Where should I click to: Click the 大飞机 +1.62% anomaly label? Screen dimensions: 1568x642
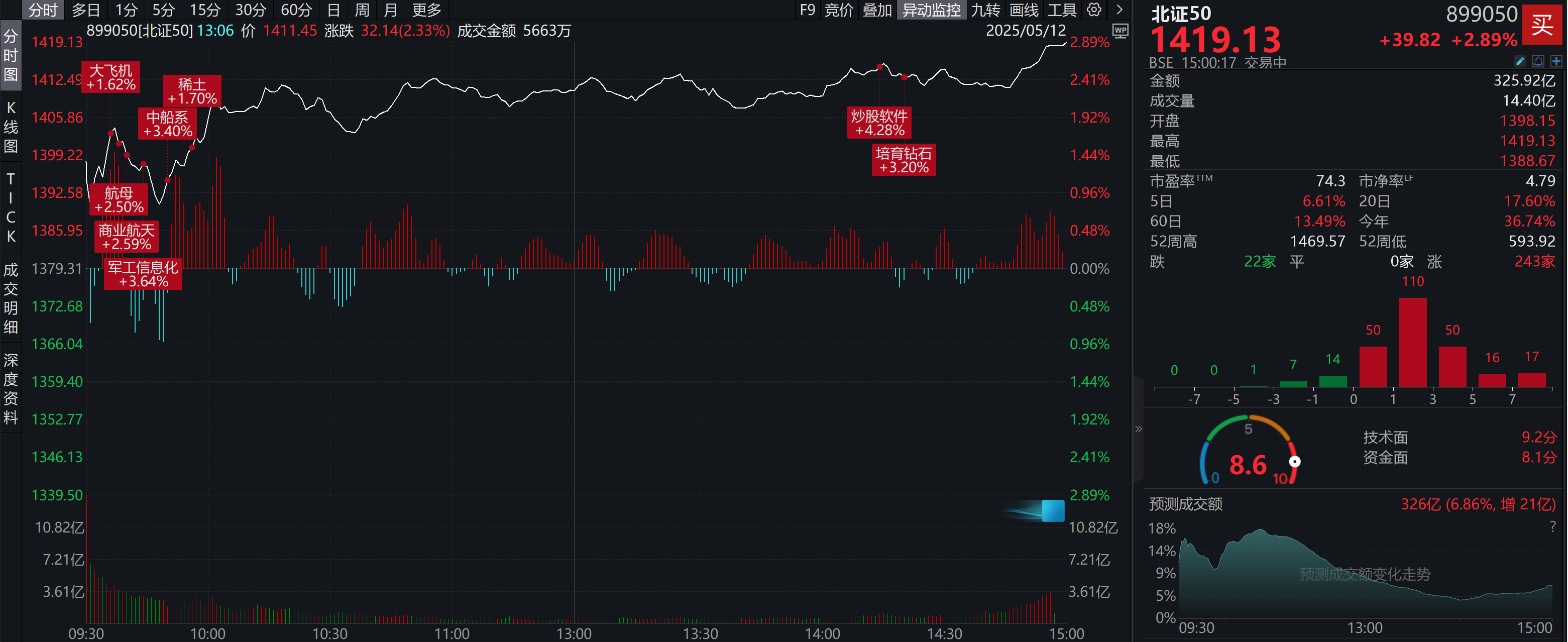point(111,77)
